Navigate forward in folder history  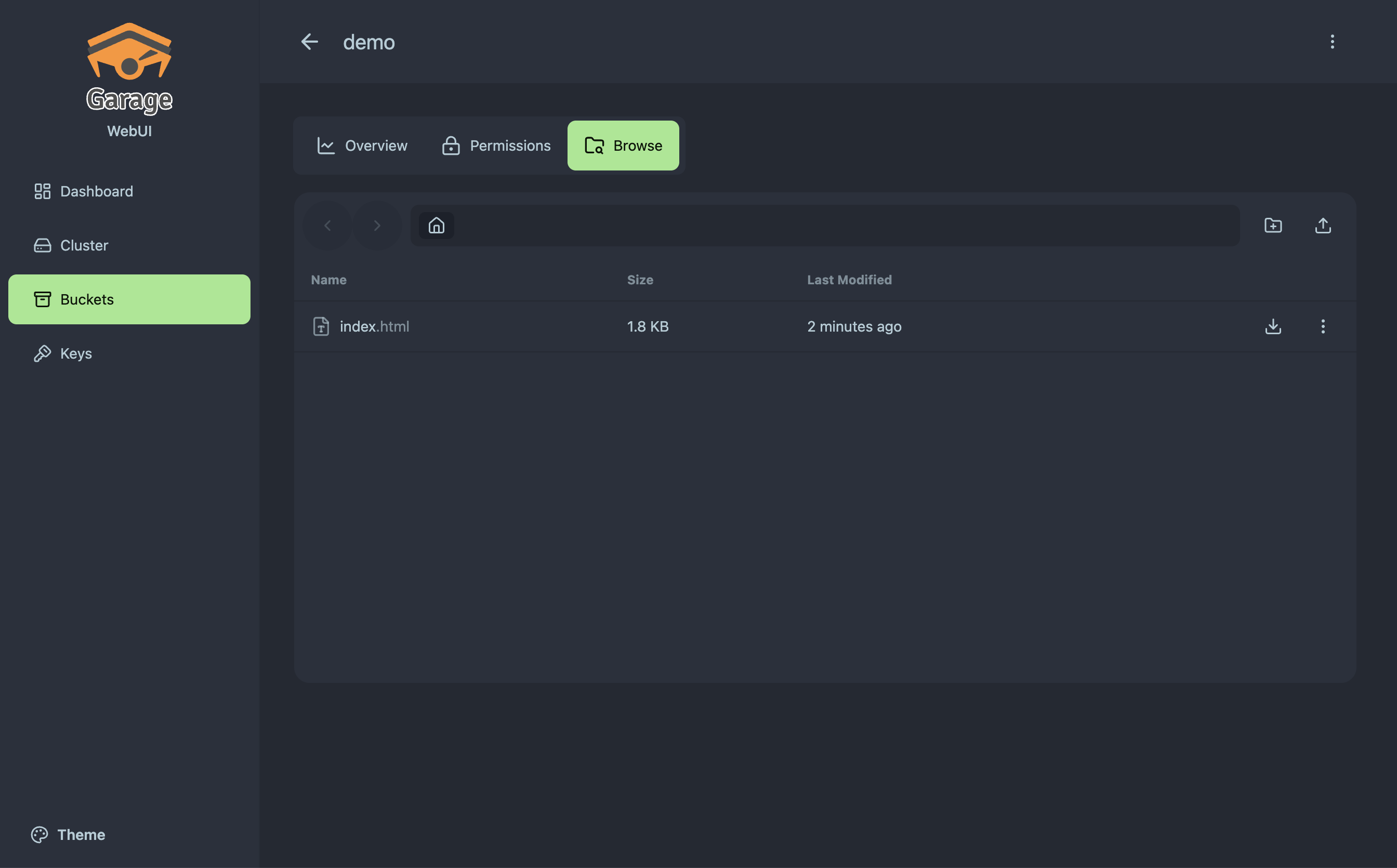(376, 226)
